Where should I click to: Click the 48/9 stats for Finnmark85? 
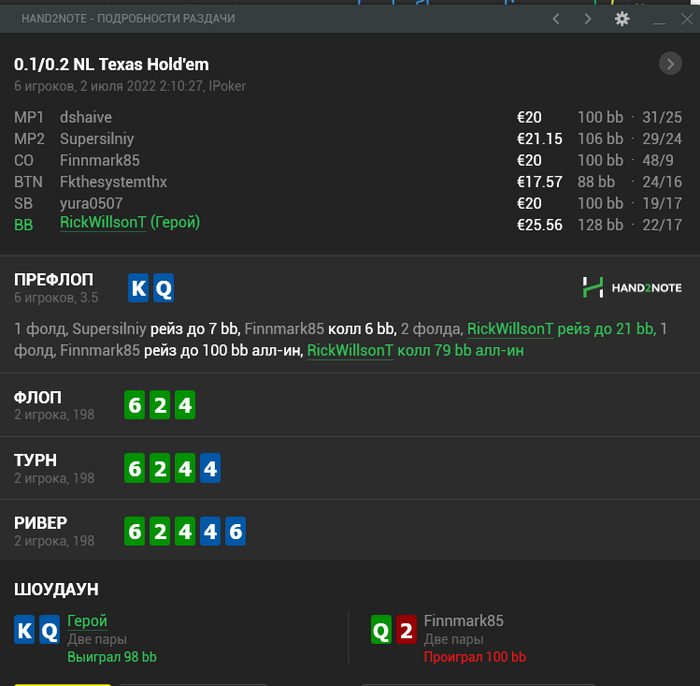coord(658,160)
